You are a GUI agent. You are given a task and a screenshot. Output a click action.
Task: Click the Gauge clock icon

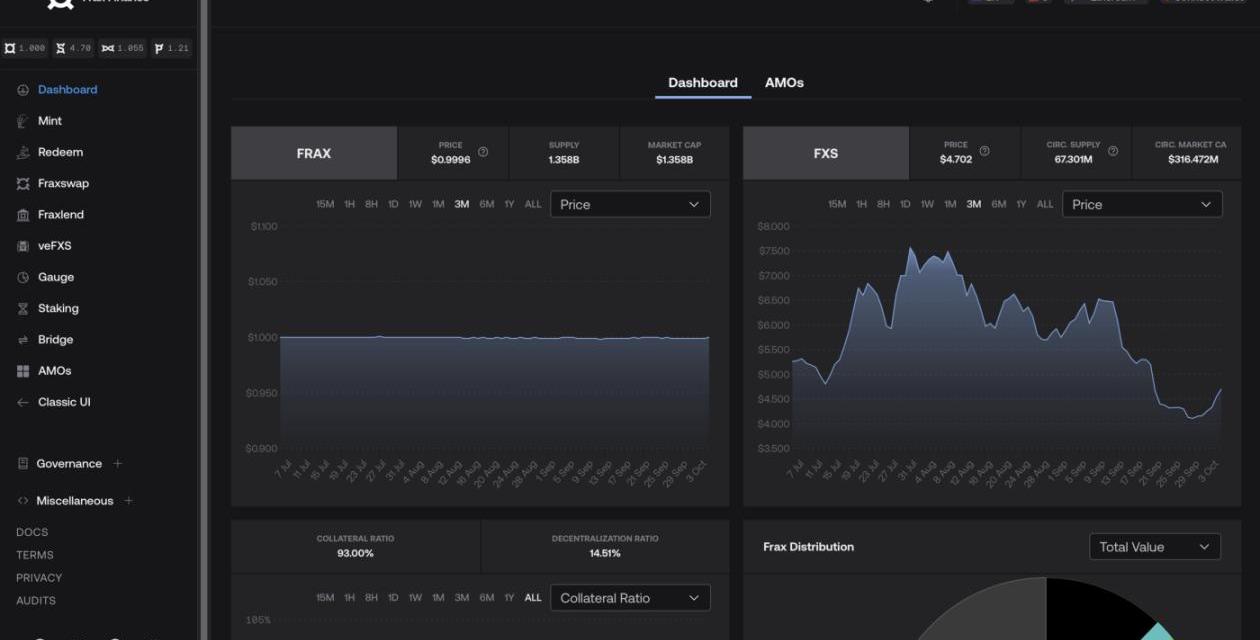point(23,277)
